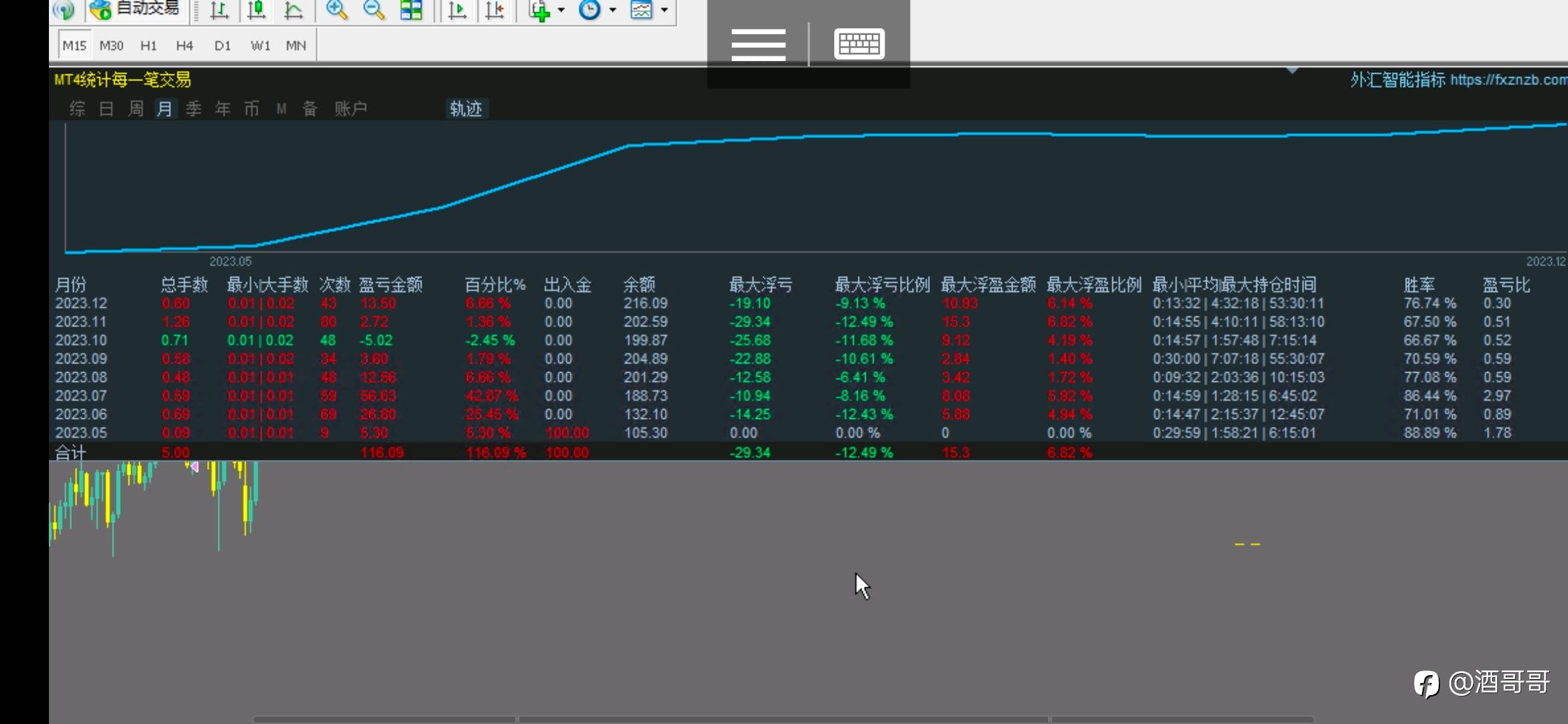Switch chart to line chart mode
Image resolution: width=1568 pixels, height=724 pixels.
click(293, 10)
